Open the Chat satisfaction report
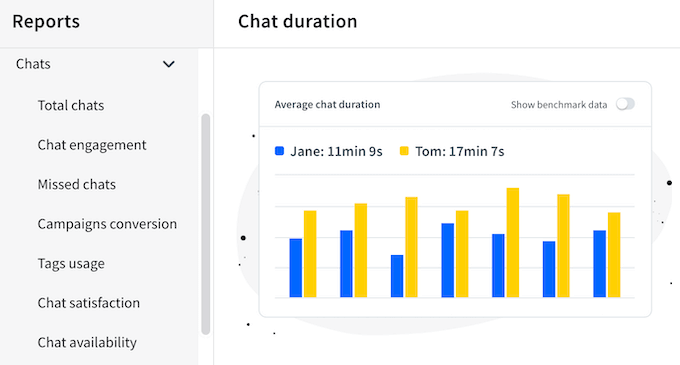This screenshot has width=680, height=365. tap(89, 303)
